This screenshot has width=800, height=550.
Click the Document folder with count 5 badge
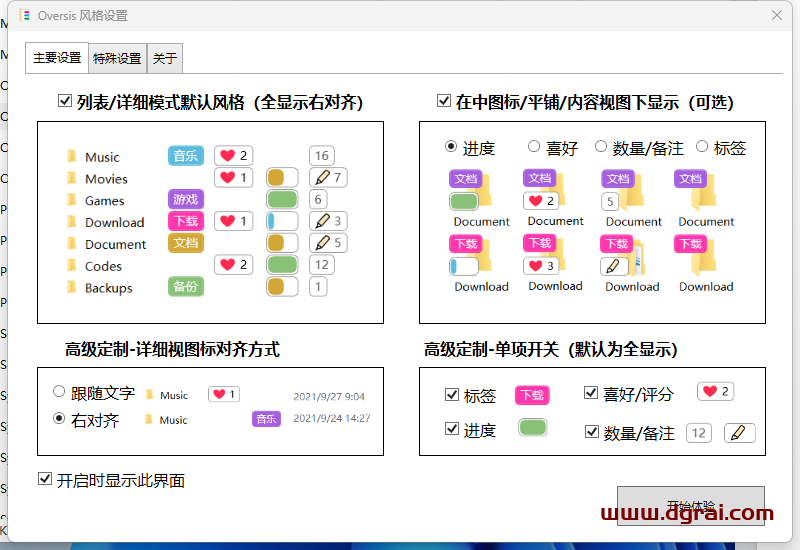pyautogui.click(x=622, y=190)
